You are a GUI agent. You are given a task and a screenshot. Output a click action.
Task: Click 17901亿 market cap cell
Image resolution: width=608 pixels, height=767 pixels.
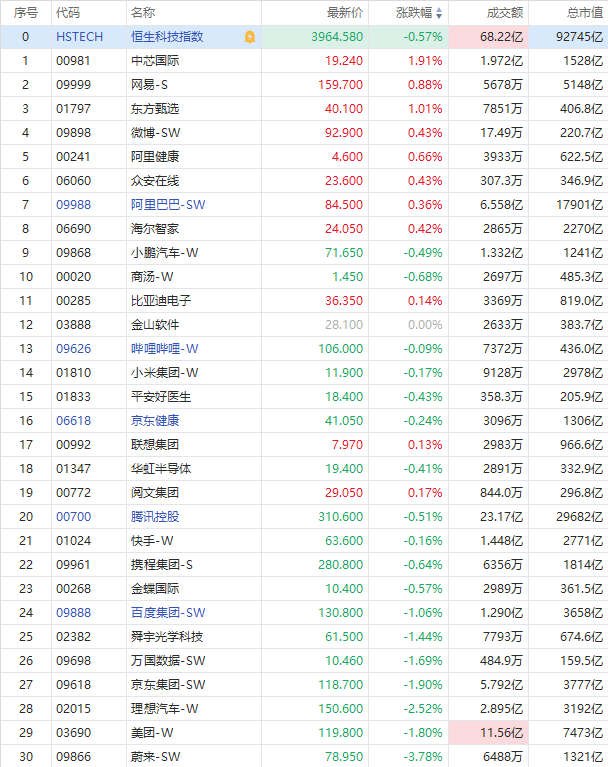(568, 204)
